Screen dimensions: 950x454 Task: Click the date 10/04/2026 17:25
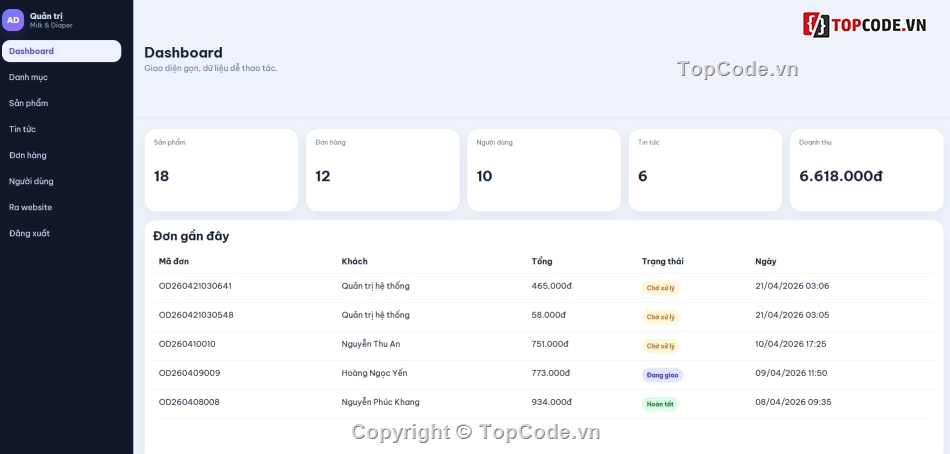tap(791, 344)
